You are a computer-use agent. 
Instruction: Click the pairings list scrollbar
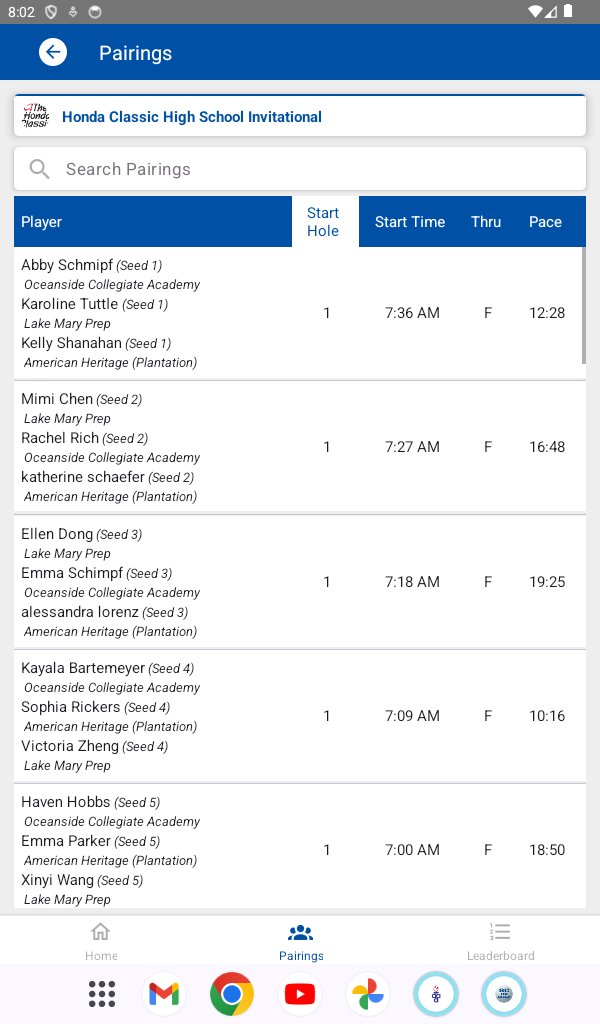coord(584,306)
